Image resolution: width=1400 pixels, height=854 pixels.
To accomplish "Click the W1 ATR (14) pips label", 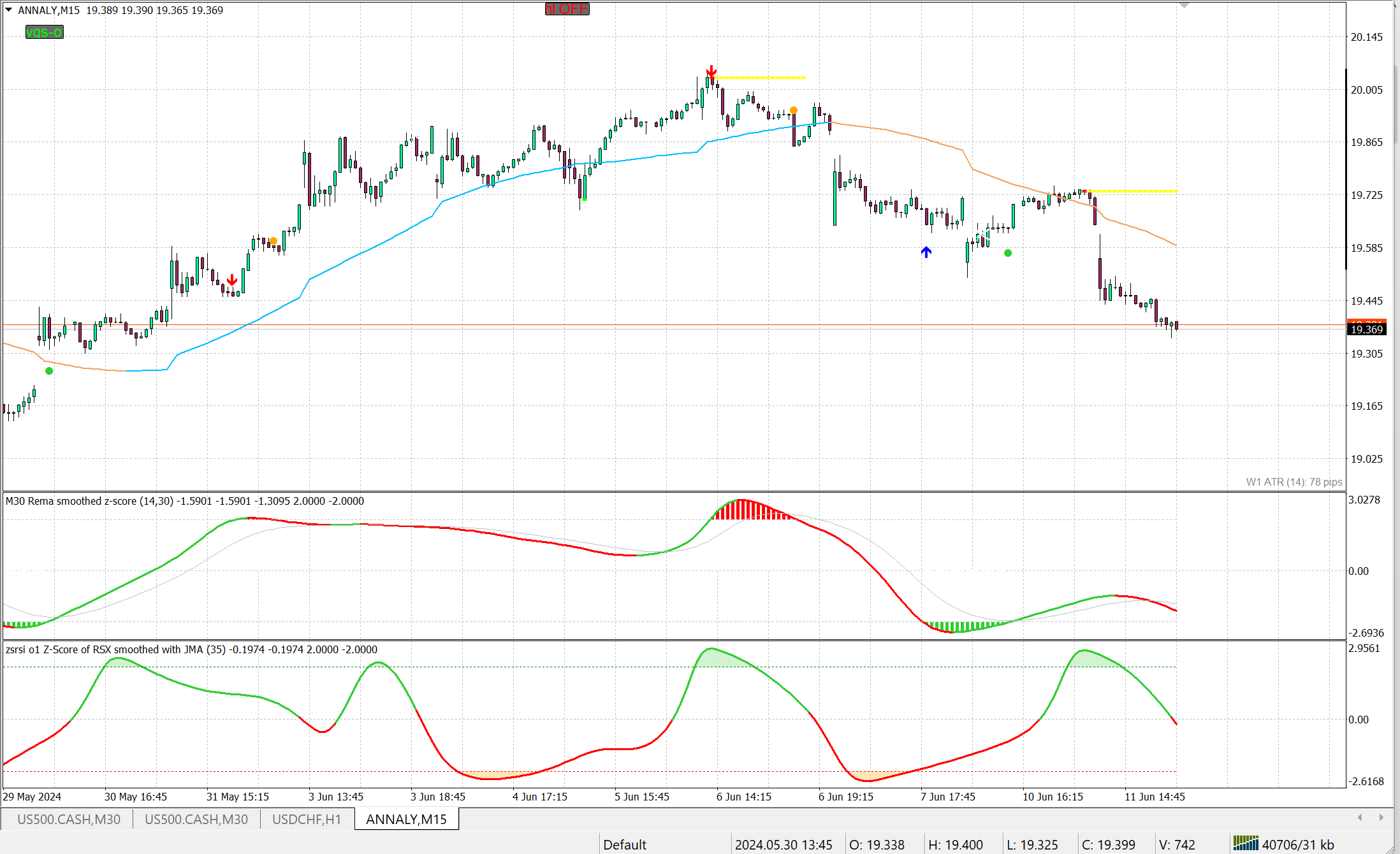I will coord(1294,482).
